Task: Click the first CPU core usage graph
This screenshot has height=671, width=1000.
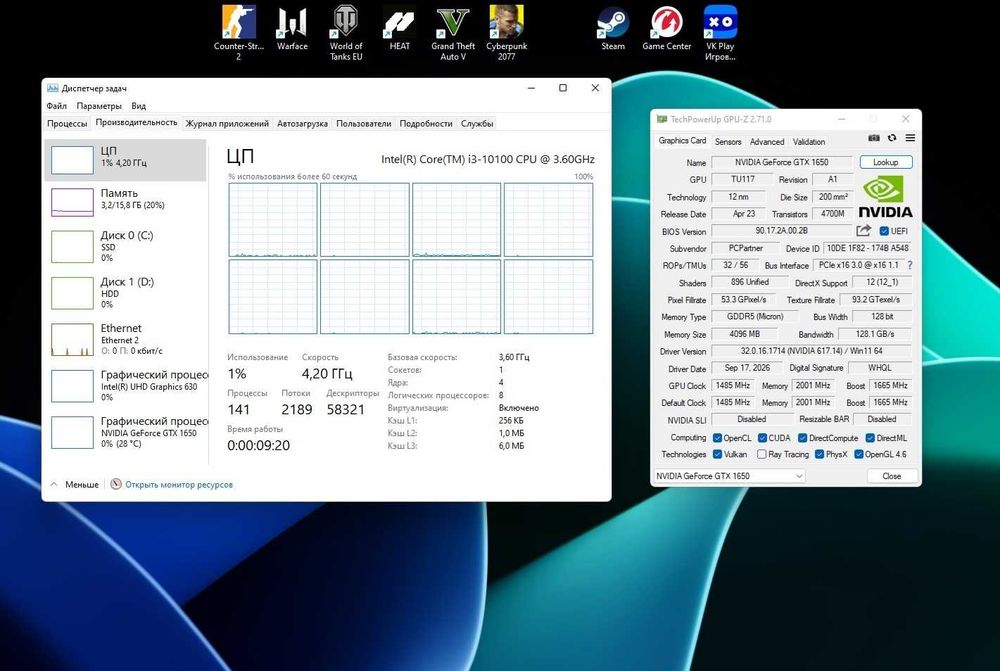Action: click(273, 219)
